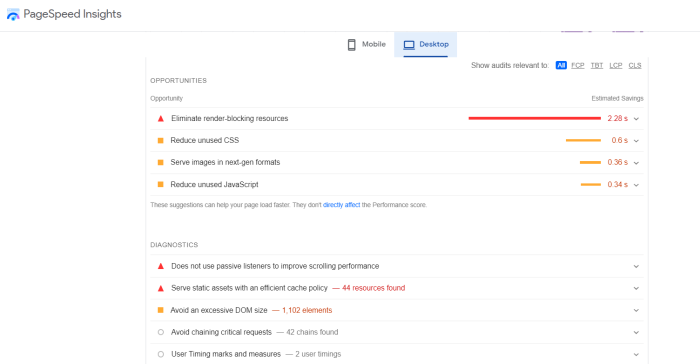Switch to the Mobile tab
The height and width of the screenshot is (364, 700).
click(367, 44)
